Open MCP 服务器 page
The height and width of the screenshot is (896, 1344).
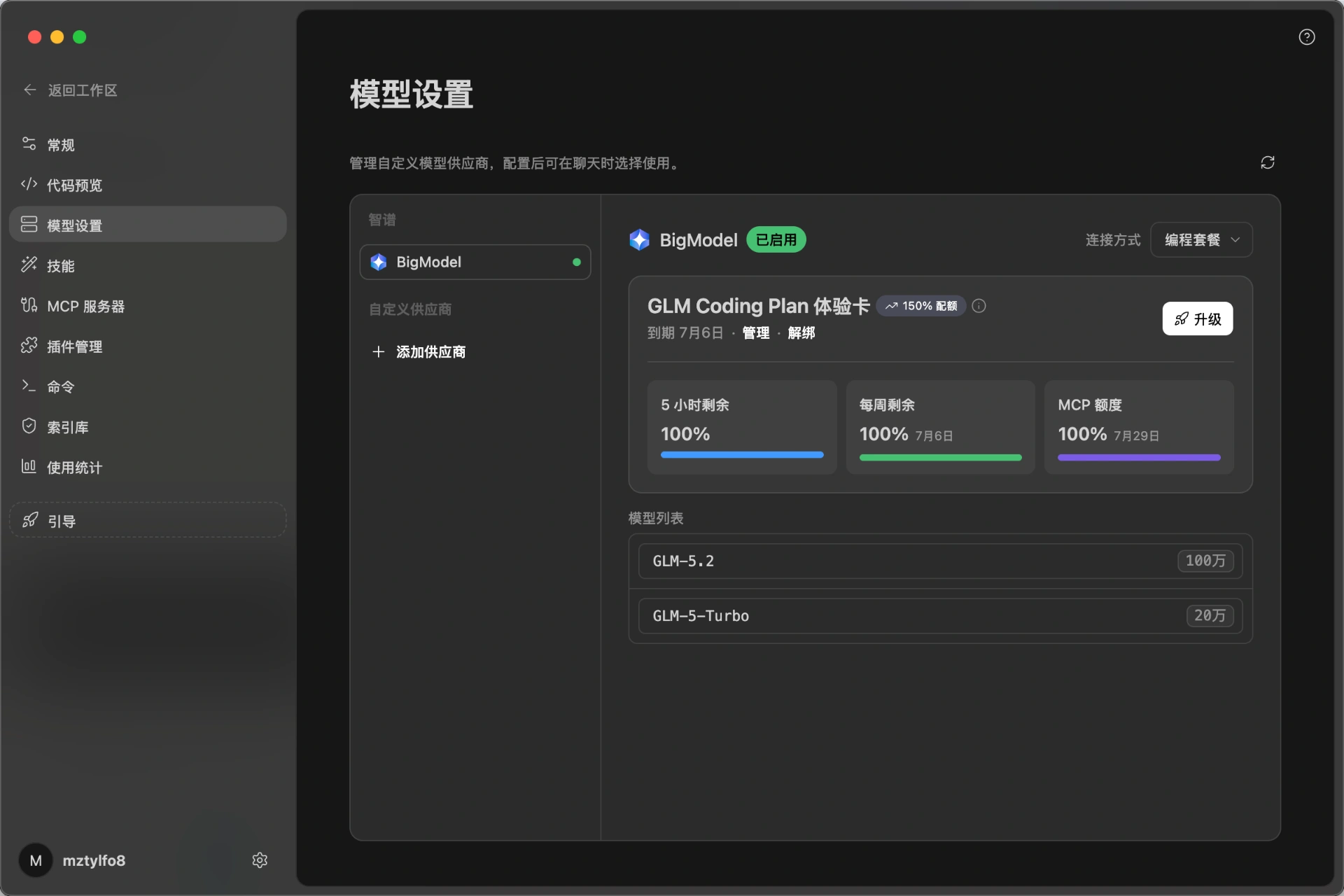[x=148, y=306]
